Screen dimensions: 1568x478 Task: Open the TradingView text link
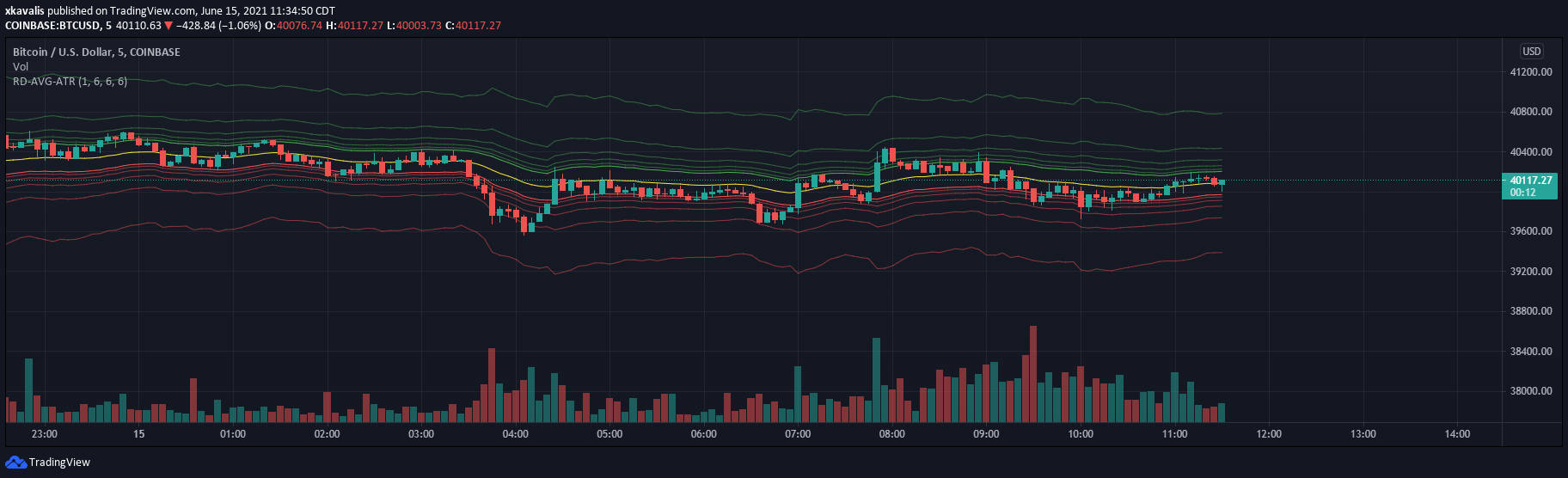(x=59, y=463)
